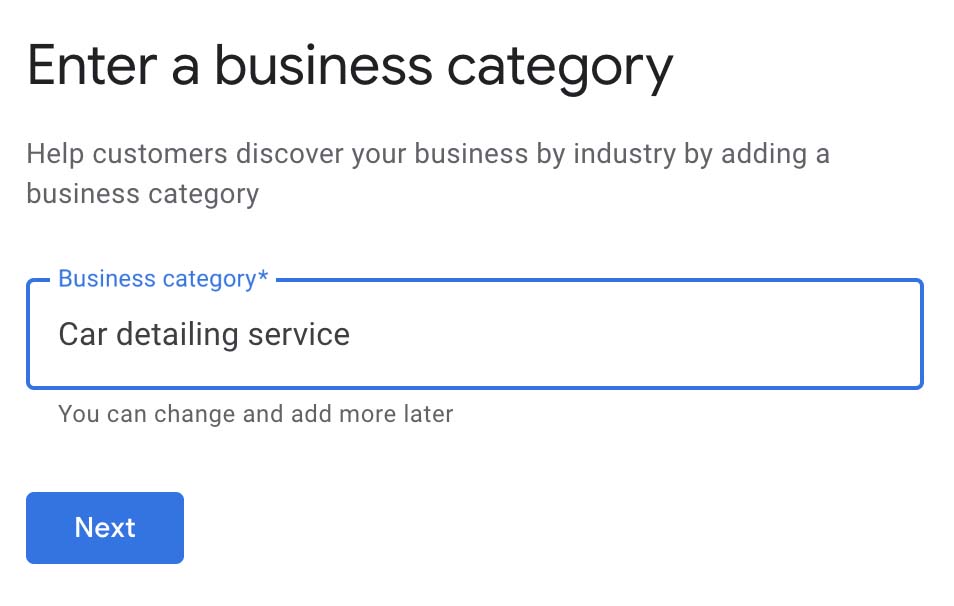The height and width of the screenshot is (606, 954).
Task: Click the Next button
Action: point(105,528)
